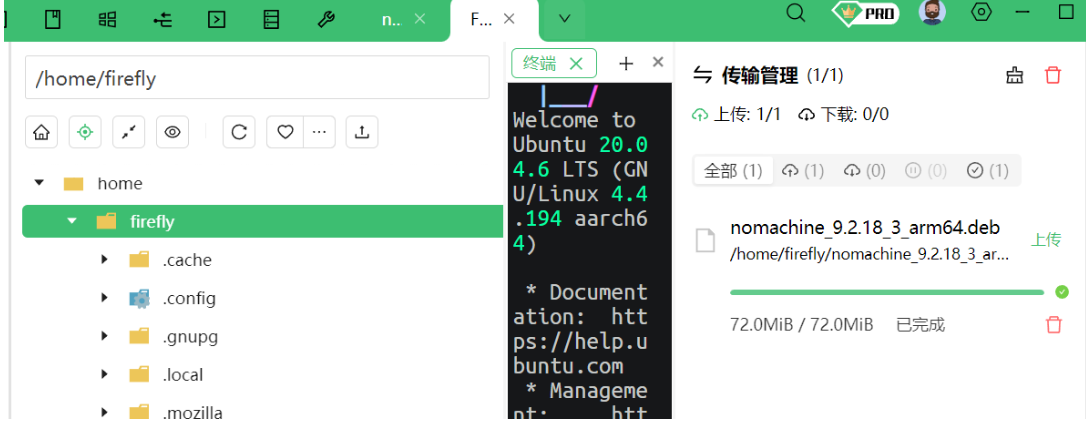Viewport: 1086px width, 435px height.
Task: Click the green locate target icon
Action: 85,132
